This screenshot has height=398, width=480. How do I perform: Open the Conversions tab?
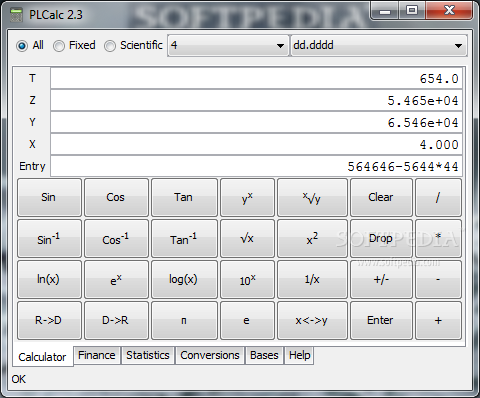[x=210, y=355]
